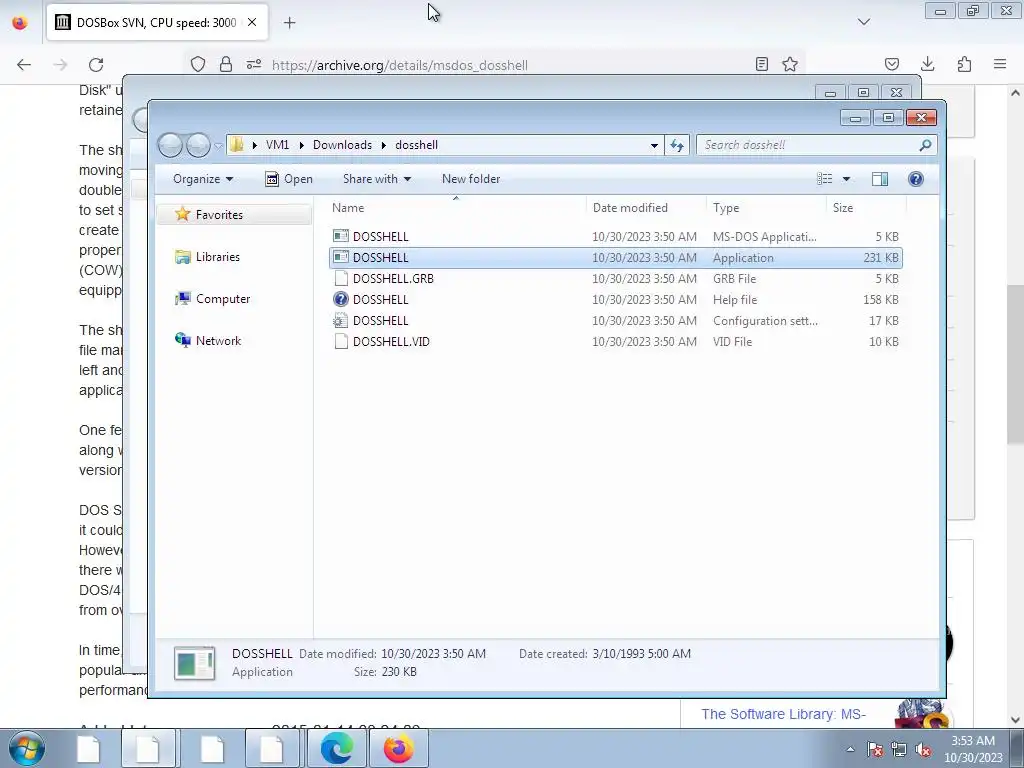Click the tray network icon
The height and width of the screenshot is (768, 1024).
pyautogui.click(x=899, y=750)
